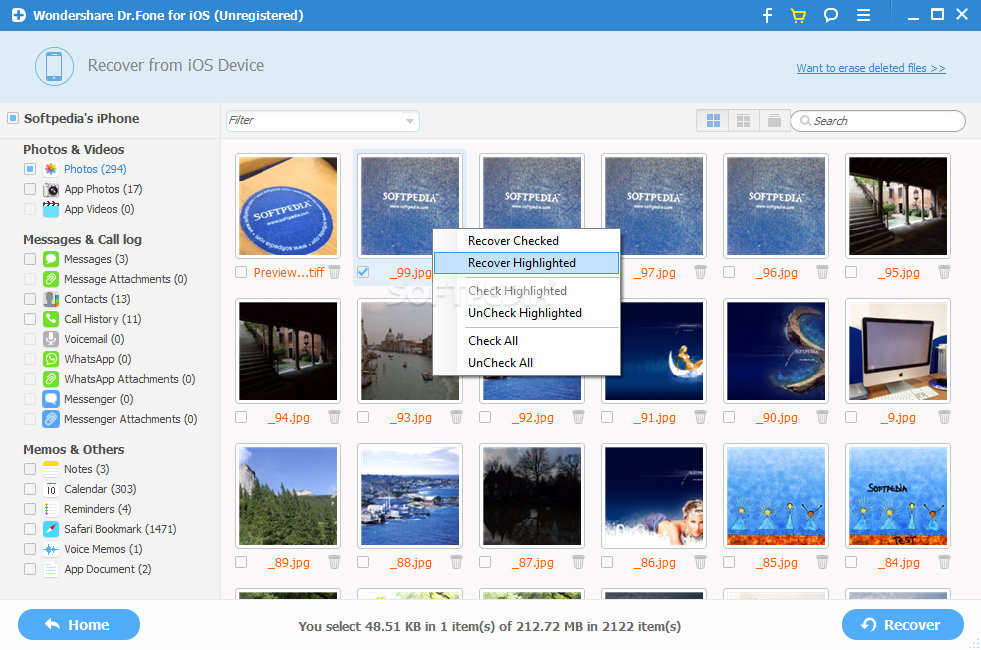
Task: Open the feedback speech bubble icon
Action: tap(831, 15)
